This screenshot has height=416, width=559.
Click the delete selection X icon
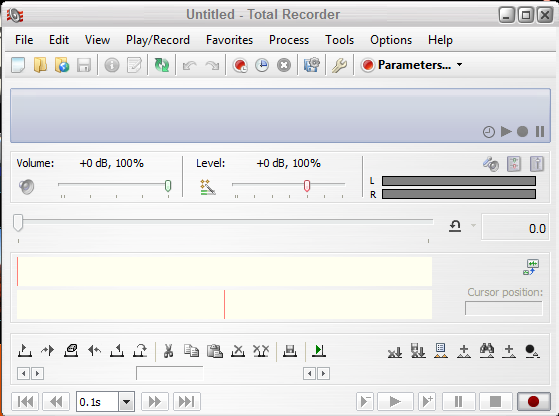coord(238,351)
